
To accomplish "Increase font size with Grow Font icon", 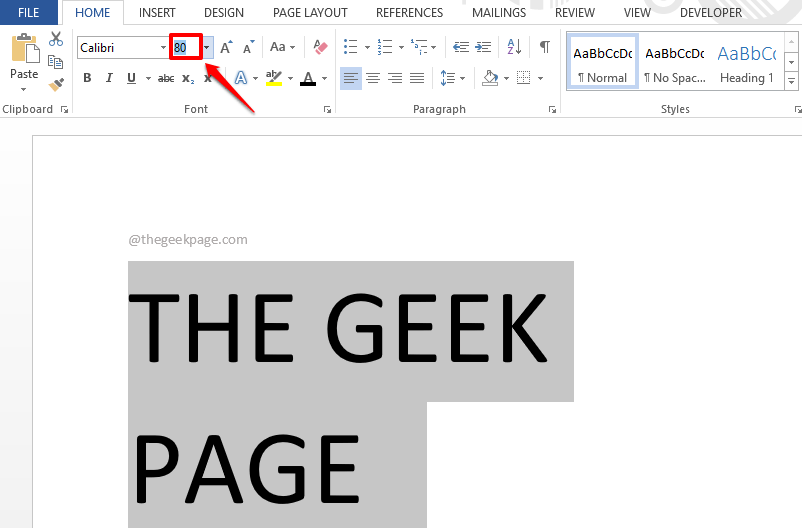I will click(226, 47).
